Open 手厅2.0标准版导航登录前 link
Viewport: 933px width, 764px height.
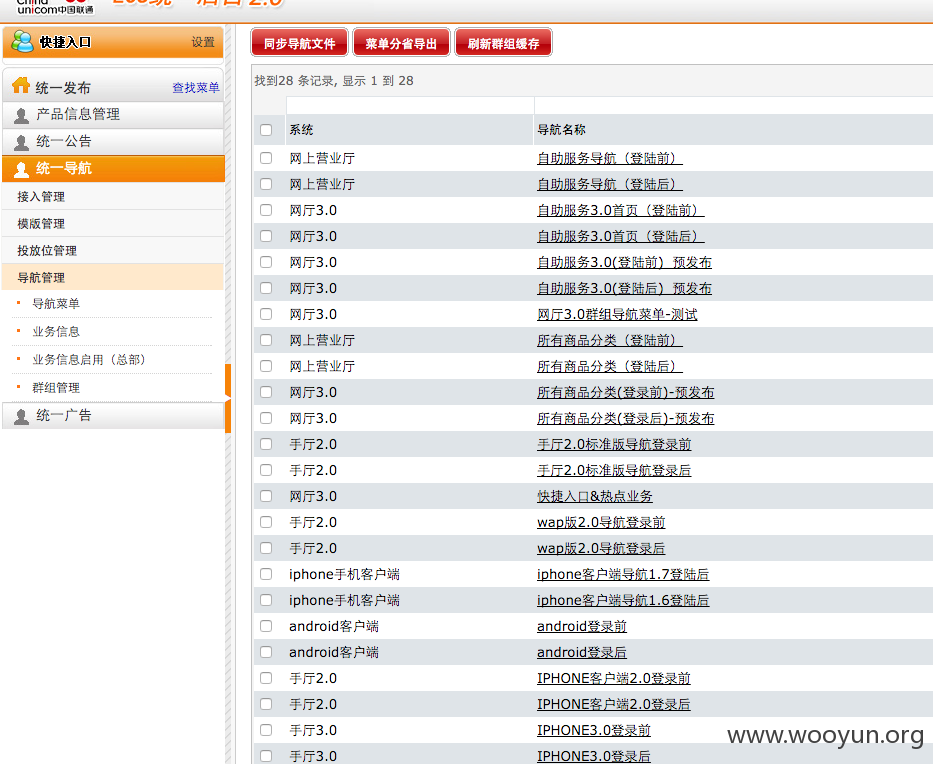coord(614,444)
